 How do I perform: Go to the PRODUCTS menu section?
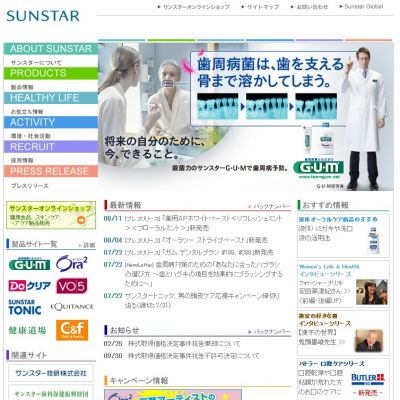[x=51, y=73]
